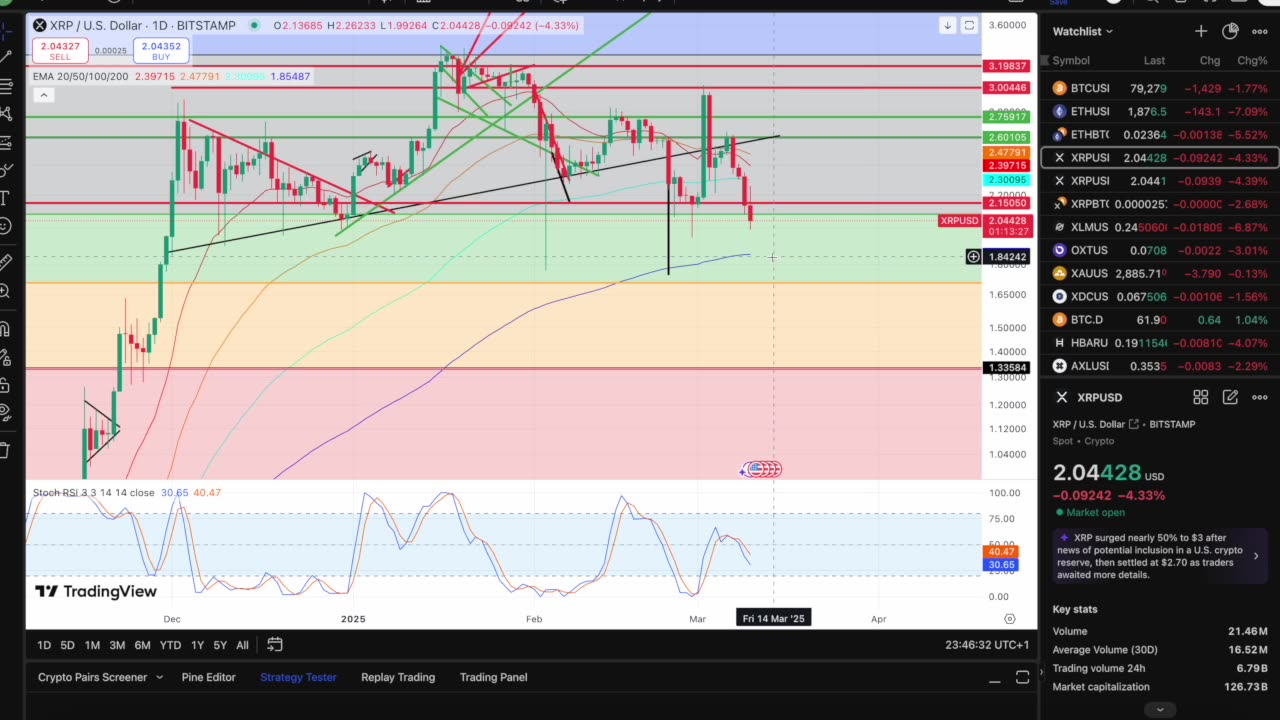Open XRPUSD details more options menu

1260,397
